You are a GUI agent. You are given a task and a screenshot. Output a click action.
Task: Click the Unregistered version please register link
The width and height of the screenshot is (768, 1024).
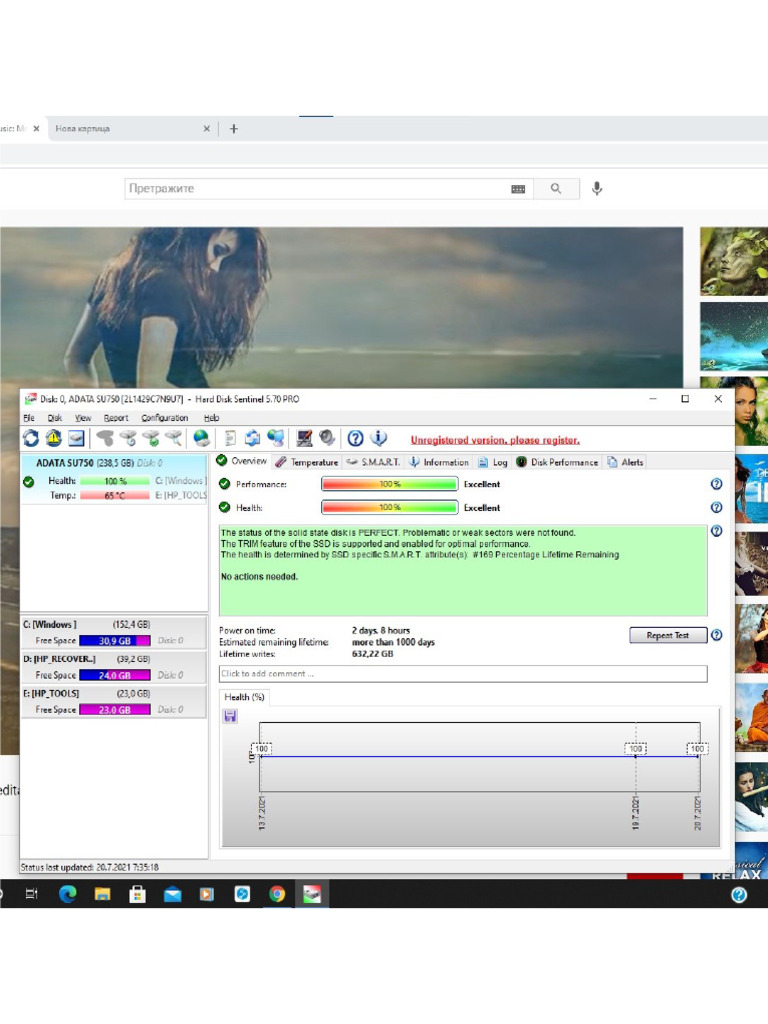click(x=495, y=440)
